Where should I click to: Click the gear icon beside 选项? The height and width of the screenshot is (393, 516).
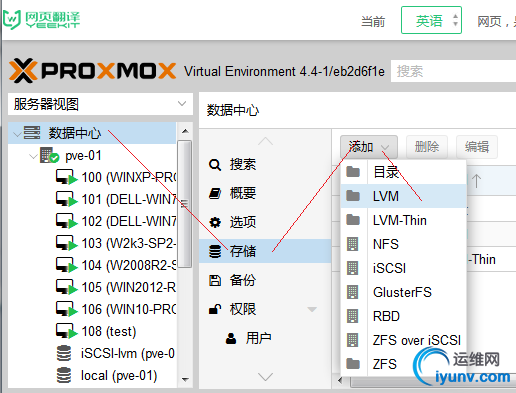pos(215,222)
